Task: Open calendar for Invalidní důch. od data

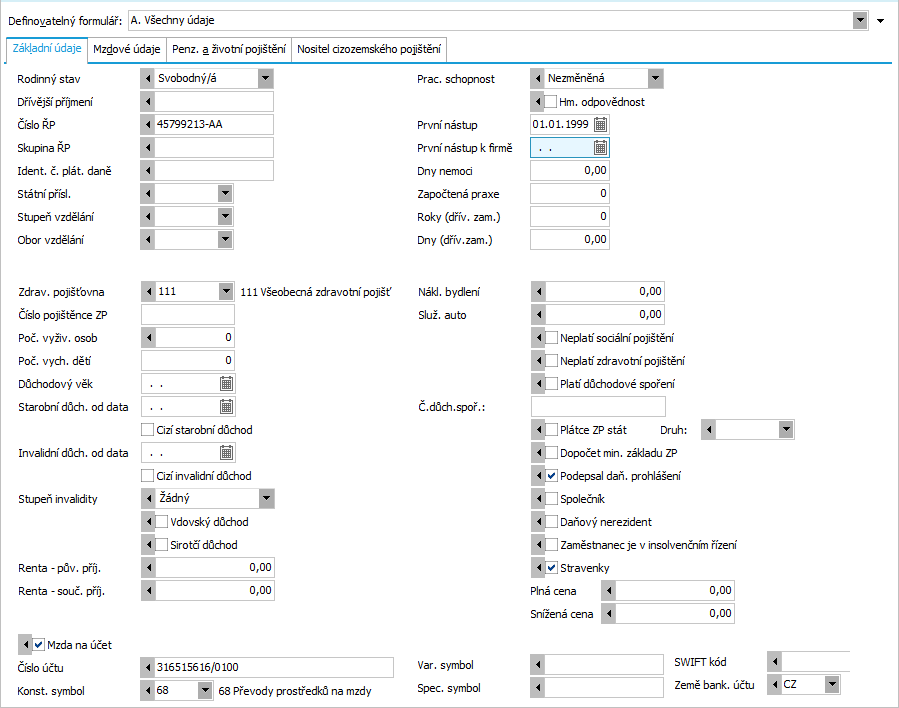Action: [x=226, y=452]
